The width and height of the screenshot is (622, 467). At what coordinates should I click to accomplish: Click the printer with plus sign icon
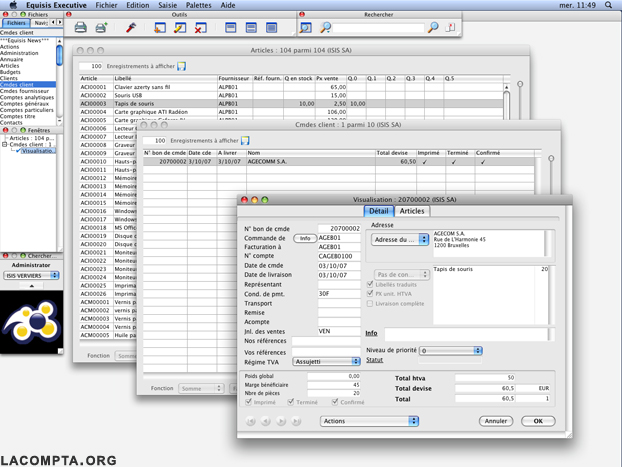pos(102,27)
